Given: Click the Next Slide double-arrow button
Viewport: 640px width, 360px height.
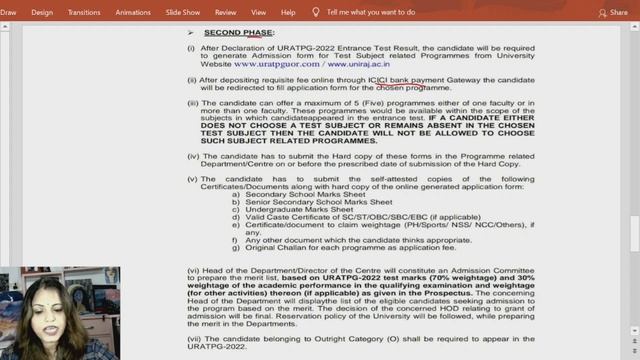Looking at the screenshot, I should tap(635, 351).
